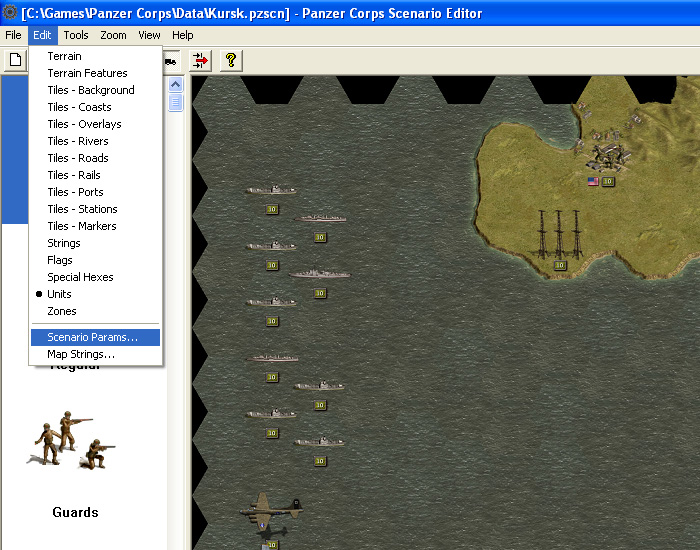Select Tiles - Stations mode
The image size is (700, 550).
click(x=96, y=208)
